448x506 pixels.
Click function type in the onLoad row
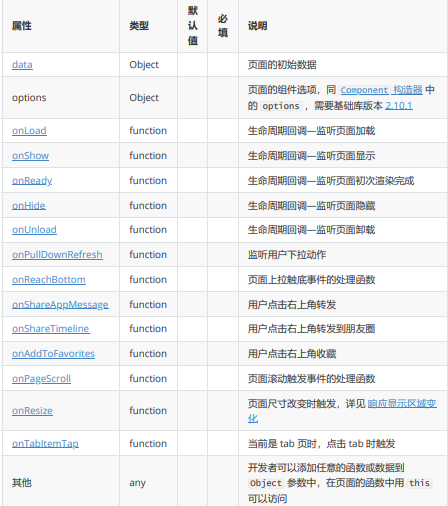click(x=148, y=130)
